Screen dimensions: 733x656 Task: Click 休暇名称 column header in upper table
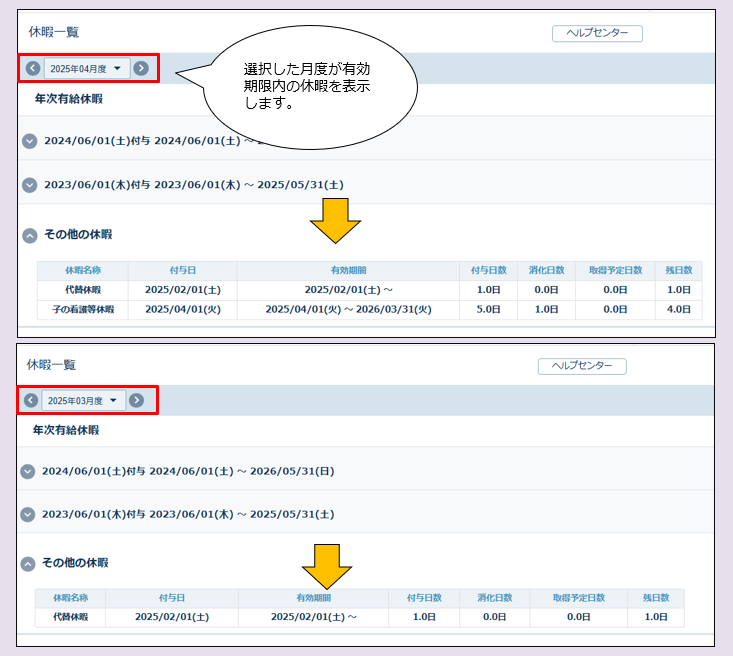(x=83, y=270)
